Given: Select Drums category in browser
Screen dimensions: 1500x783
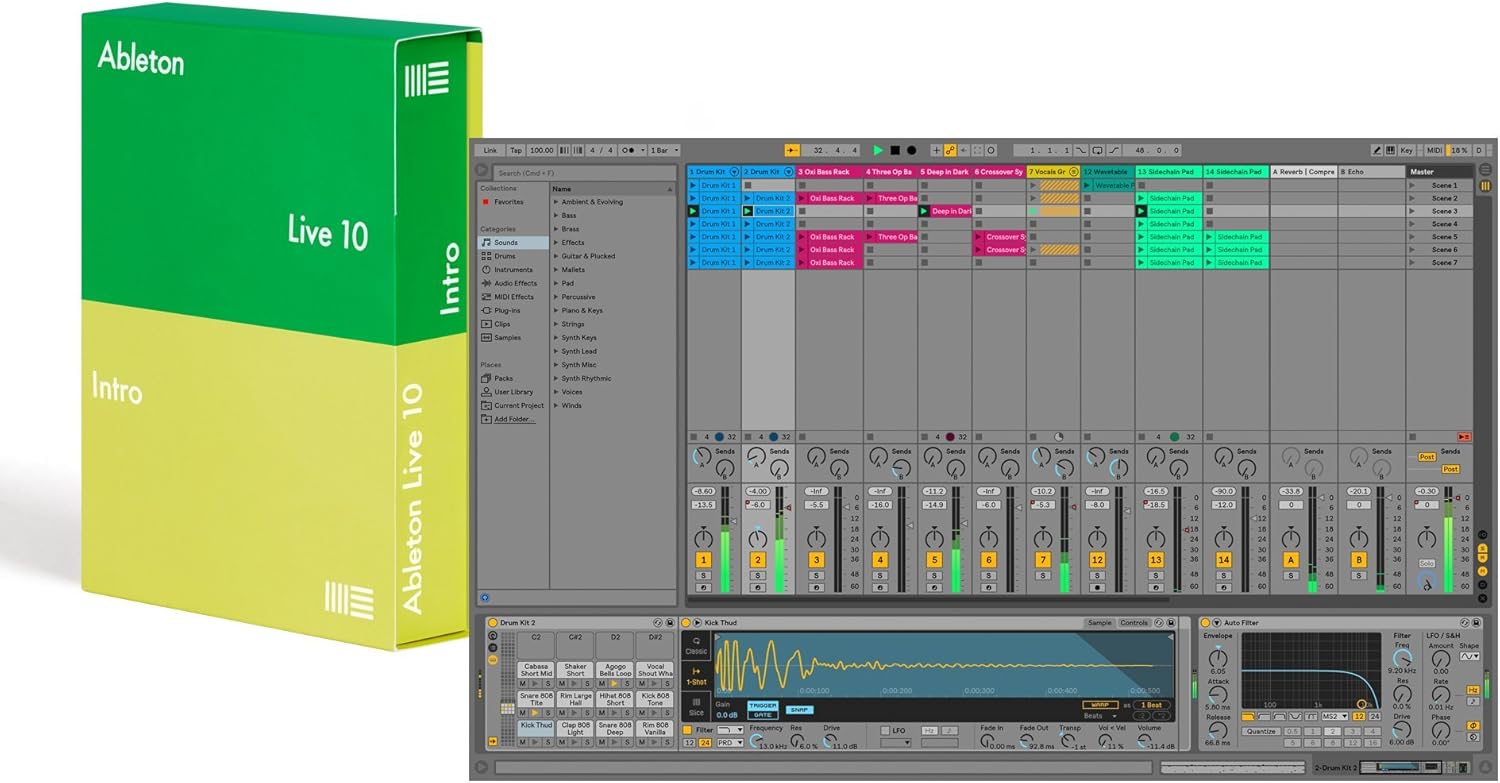Looking at the screenshot, I should [505, 256].
